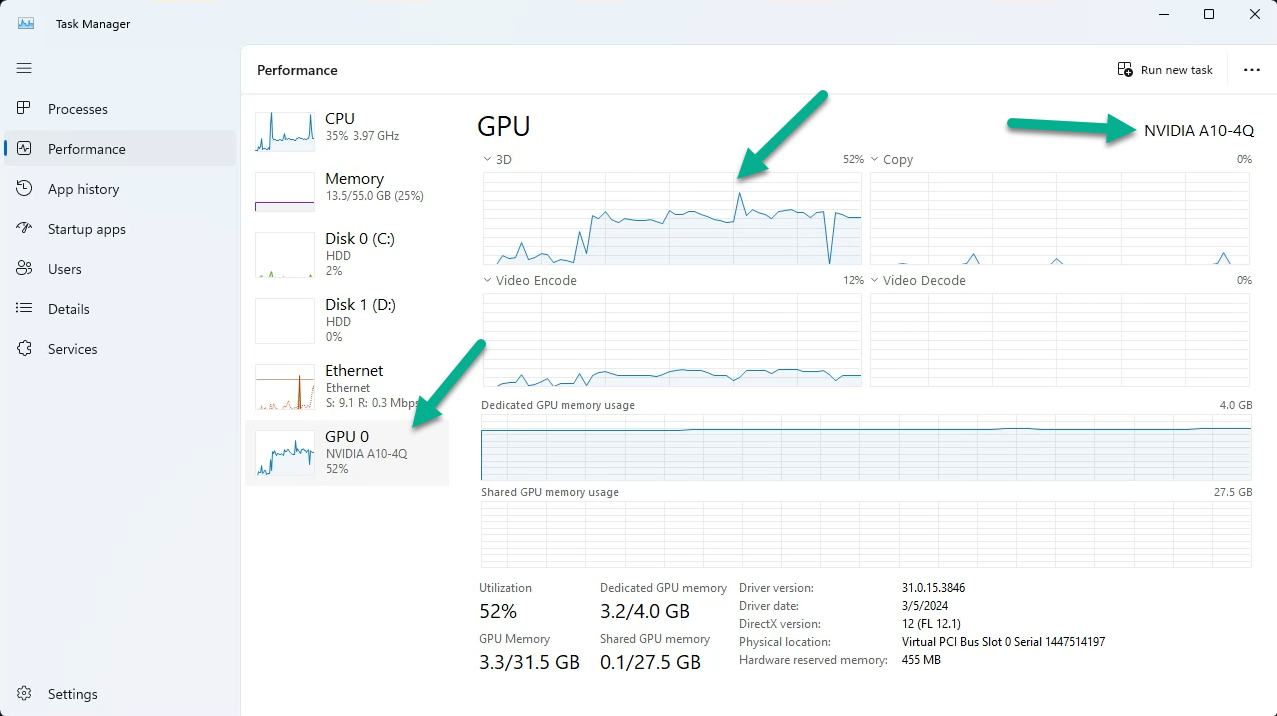Click the 3D utilization graph

(x=672, y=218)
